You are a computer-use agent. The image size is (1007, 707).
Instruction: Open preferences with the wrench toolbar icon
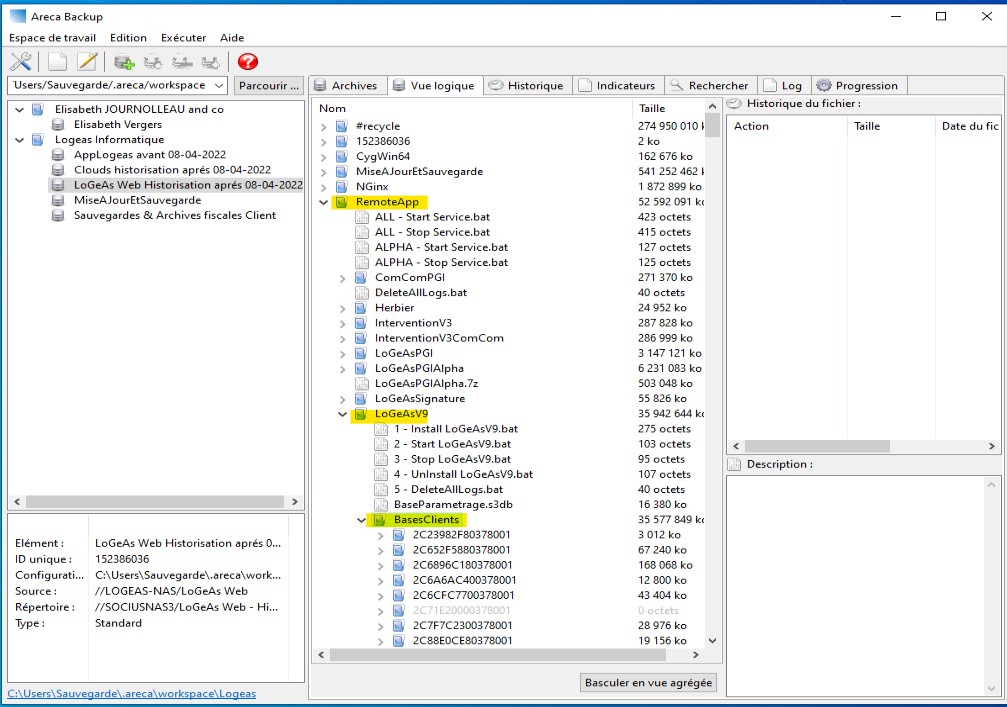(20, 62)
